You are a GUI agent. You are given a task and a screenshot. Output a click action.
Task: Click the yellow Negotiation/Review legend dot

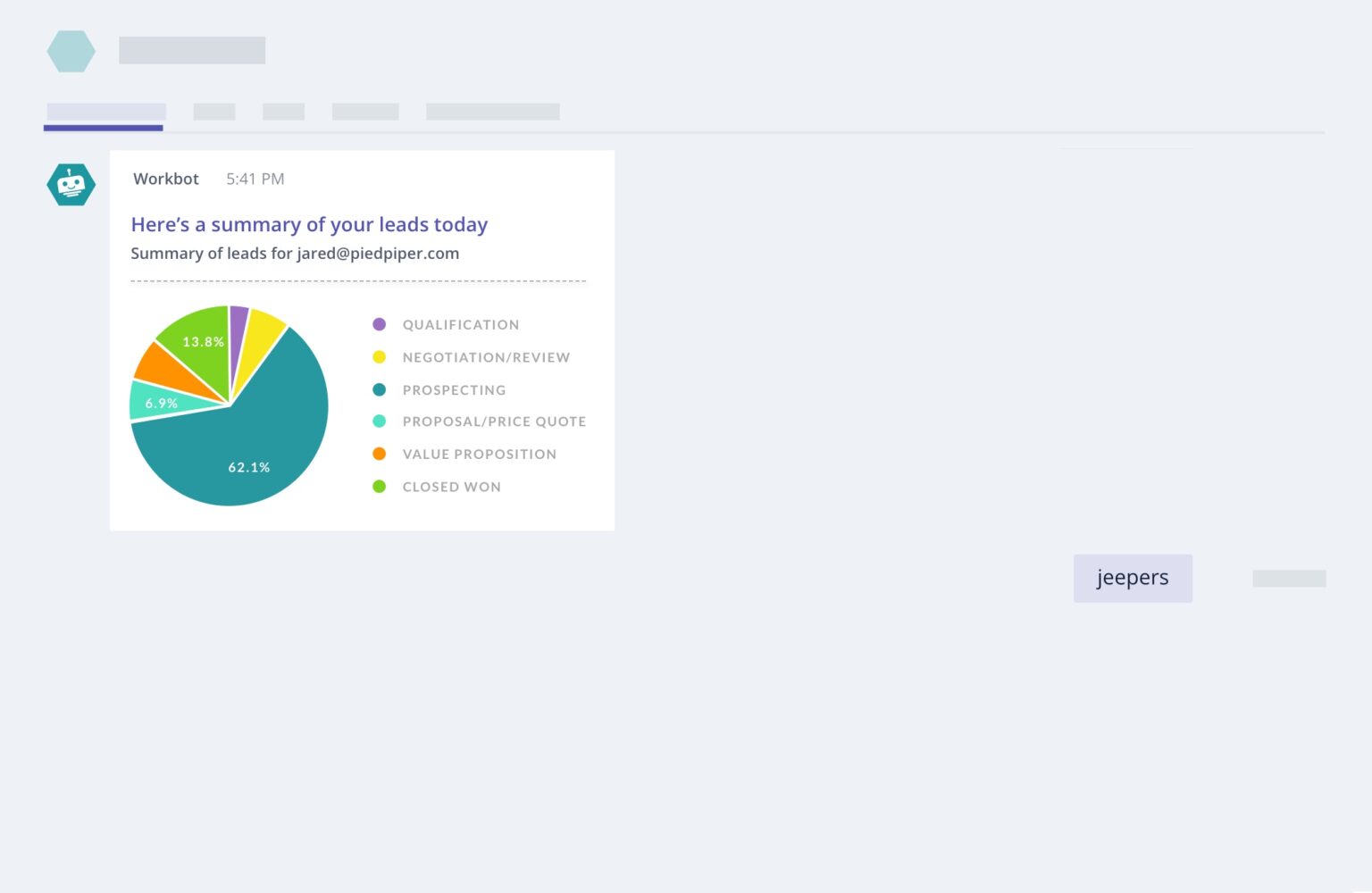pyautogui.click(x=380, y=356)
